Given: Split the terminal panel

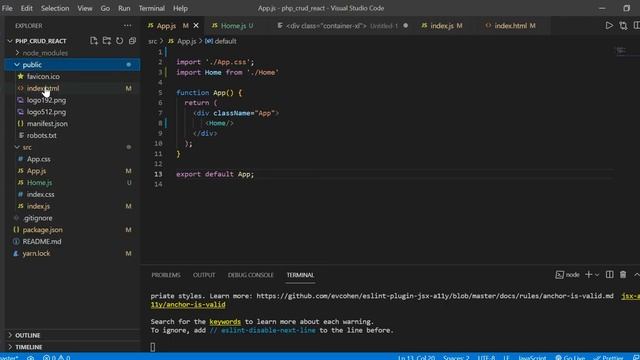Looking at the screenshot, I should coord(609,275).
